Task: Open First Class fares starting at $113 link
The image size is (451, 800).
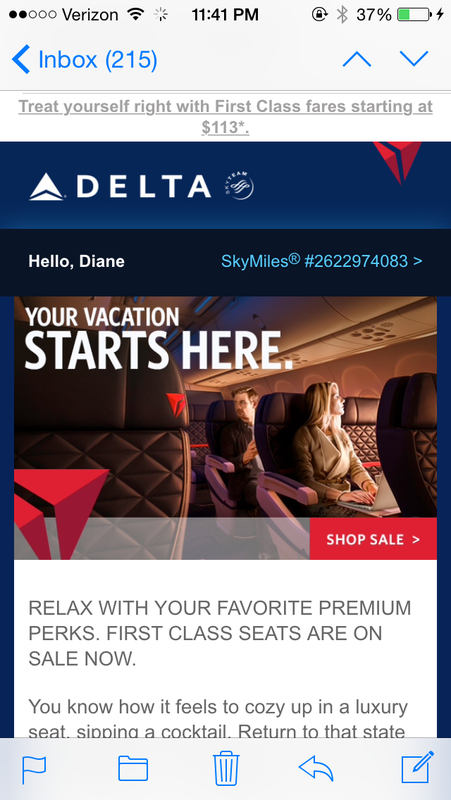Action: (x=226, y=116)
